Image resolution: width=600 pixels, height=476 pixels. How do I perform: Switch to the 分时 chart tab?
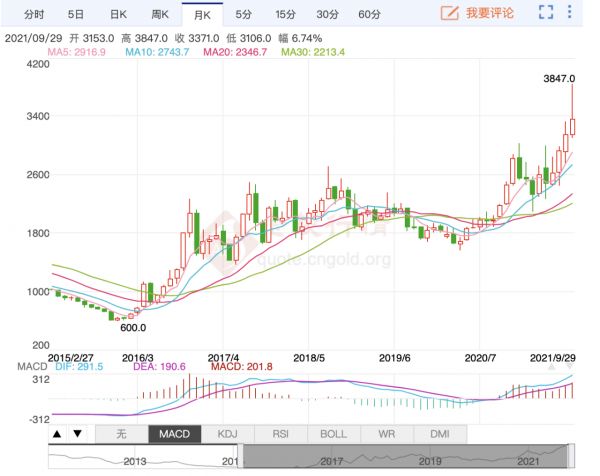coord(33,14)
